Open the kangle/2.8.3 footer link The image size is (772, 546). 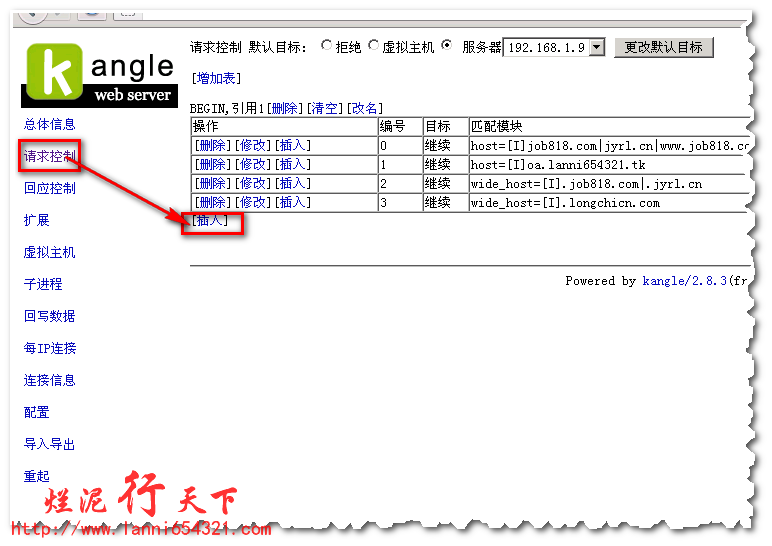pyautogui.click(x=684, y=281)
